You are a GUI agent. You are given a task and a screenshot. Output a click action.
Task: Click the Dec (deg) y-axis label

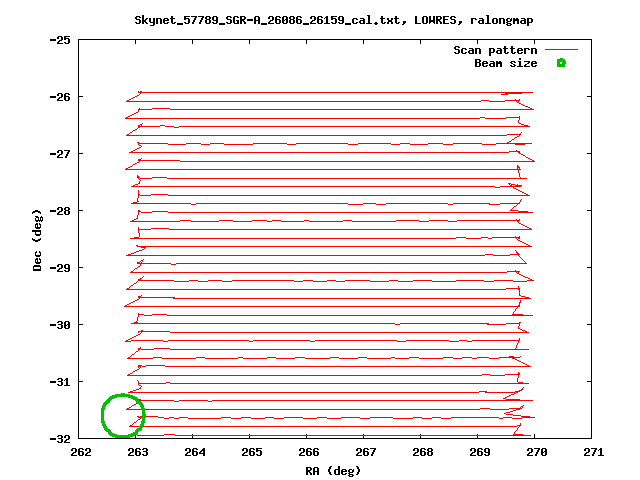37,240
